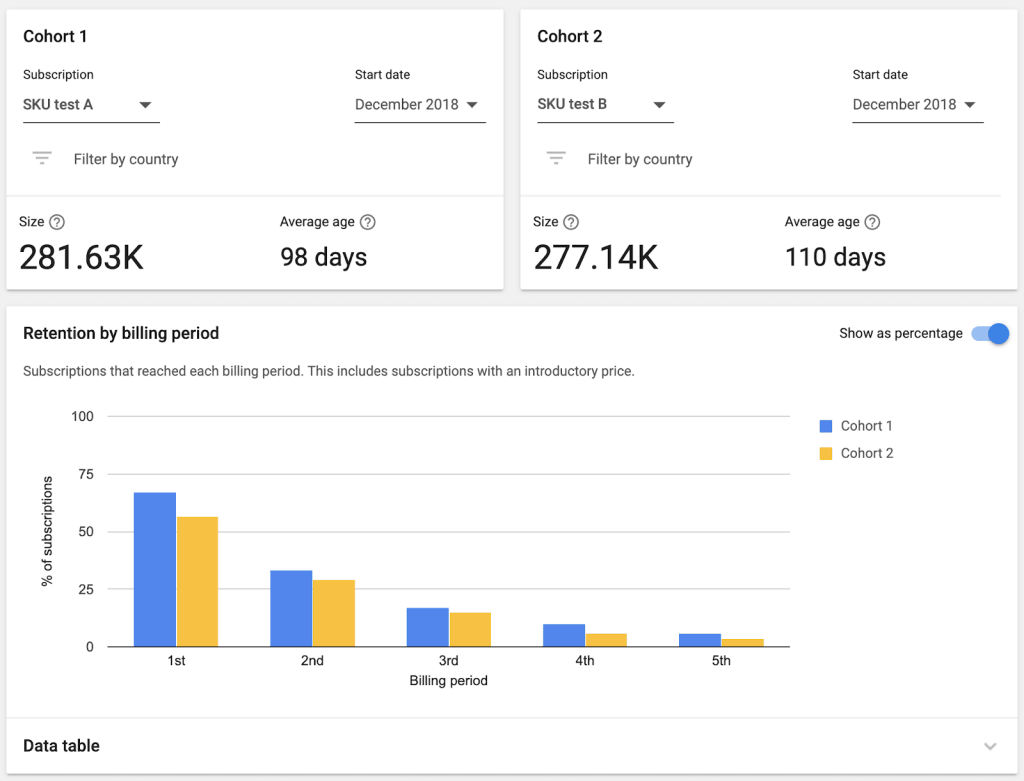This screenshot has width=1024, height=781.
Task: Click the '% of subscriptions' axis title
Action: coord(47,531)
